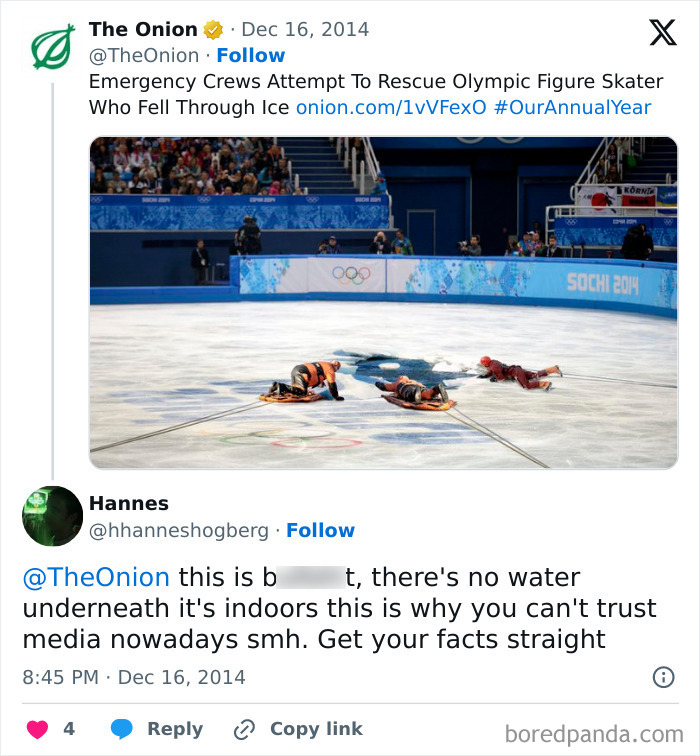This screenshot has height=756, width=700.
Task: Click the Reply speech bubble icon
Action: 121,729
